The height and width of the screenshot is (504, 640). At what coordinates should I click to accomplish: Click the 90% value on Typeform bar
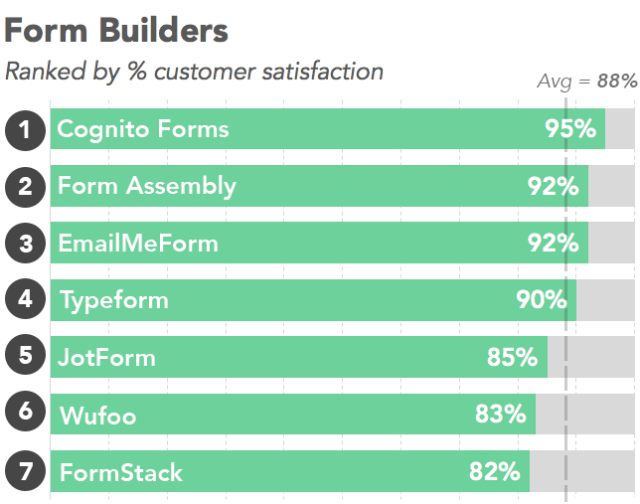click(x=541, y=300)
